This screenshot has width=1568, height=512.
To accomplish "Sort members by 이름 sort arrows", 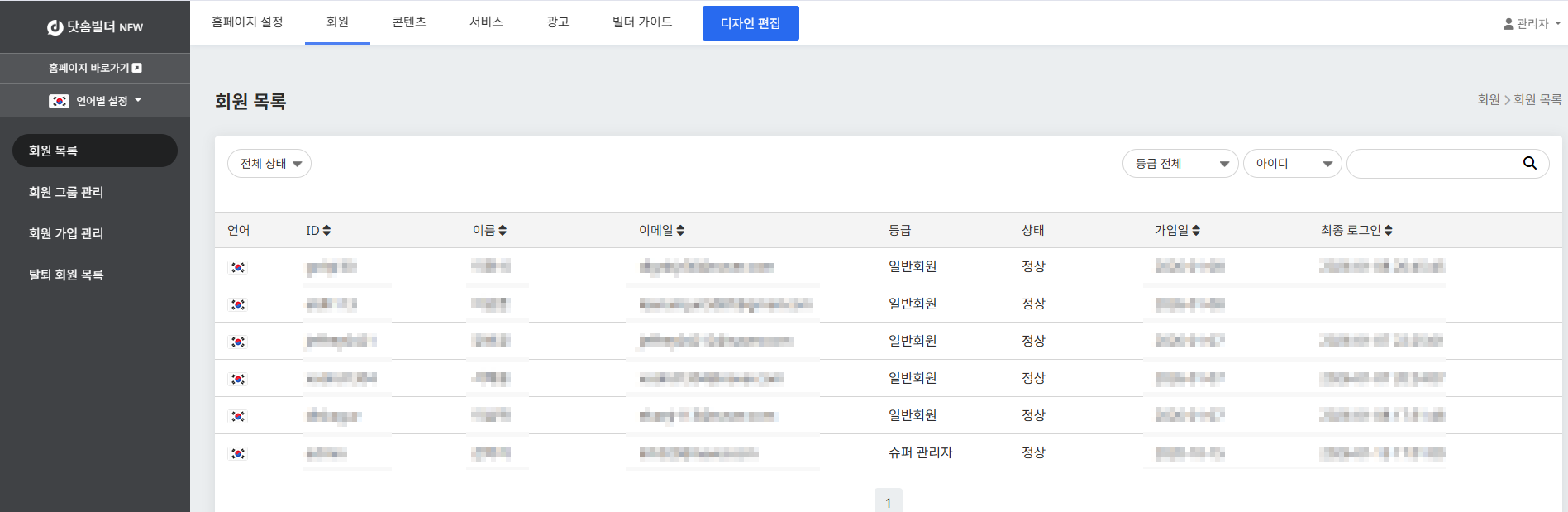I will [x=503, y=231].
